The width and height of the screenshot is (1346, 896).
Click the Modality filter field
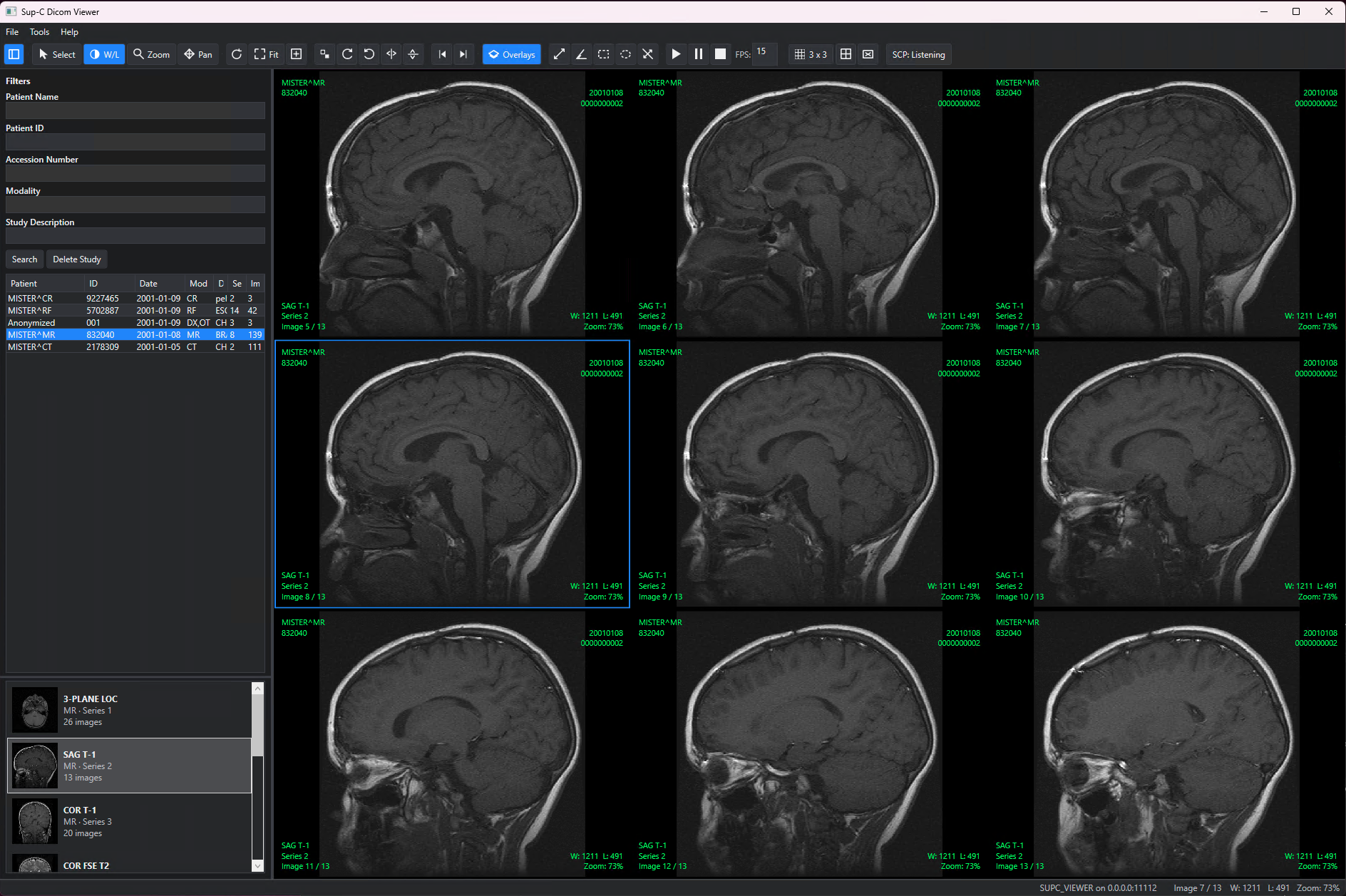(135, 205)
